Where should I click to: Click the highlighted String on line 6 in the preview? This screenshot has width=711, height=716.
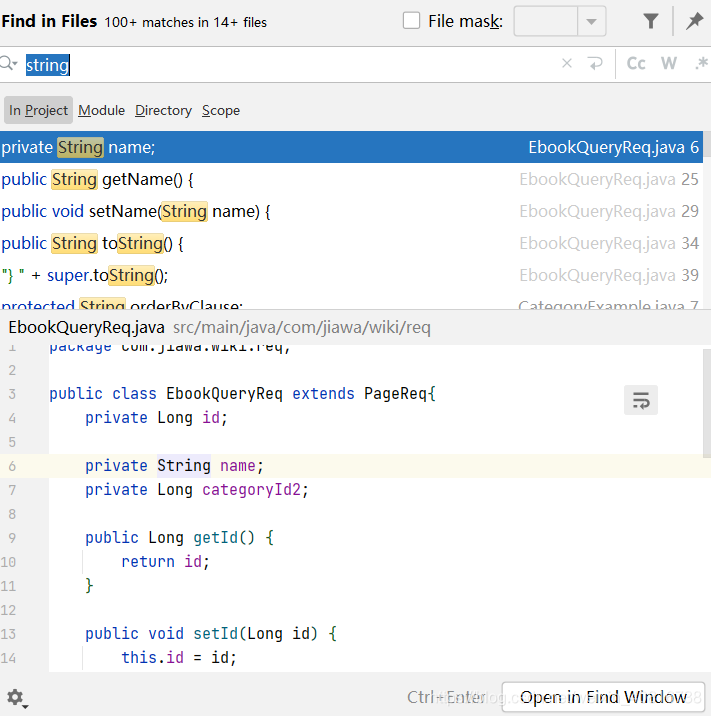click(184, 465)
